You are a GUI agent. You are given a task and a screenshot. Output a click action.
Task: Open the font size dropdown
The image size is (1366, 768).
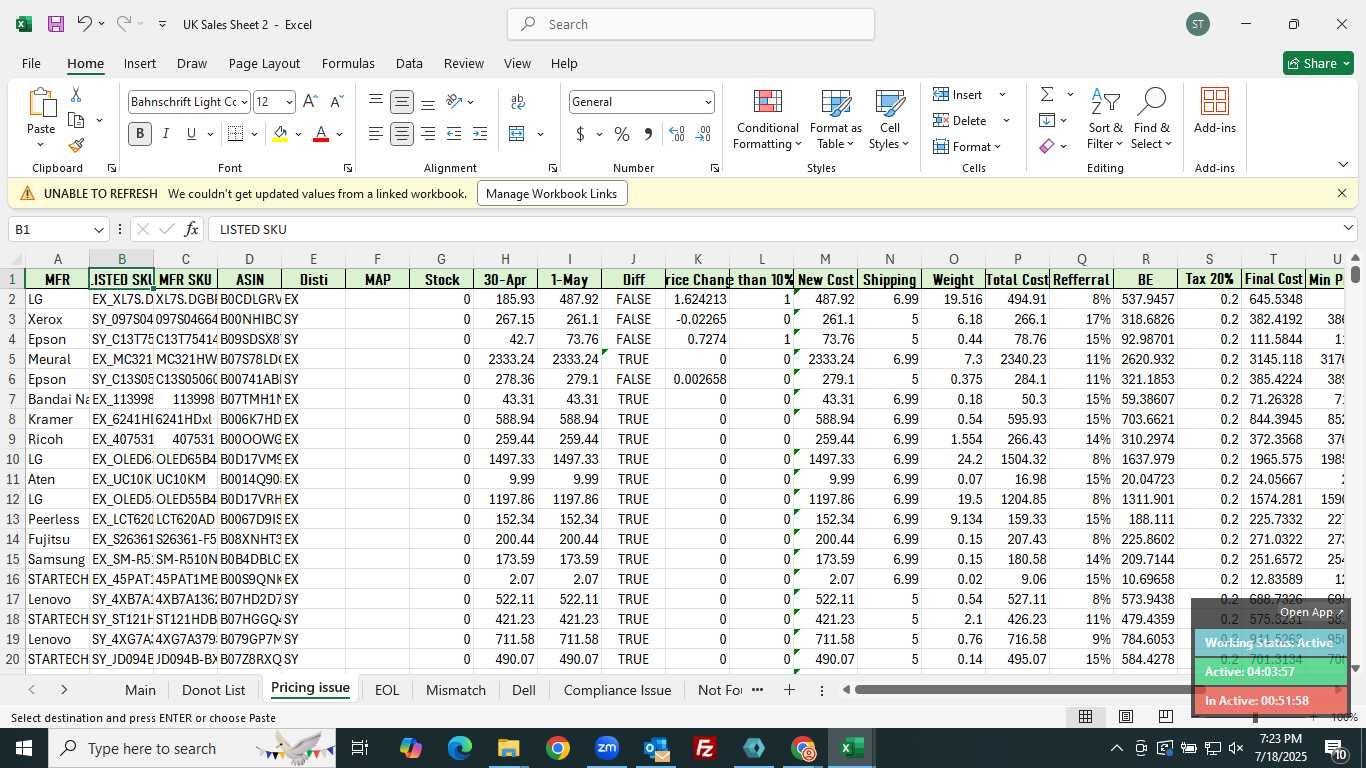289,102
